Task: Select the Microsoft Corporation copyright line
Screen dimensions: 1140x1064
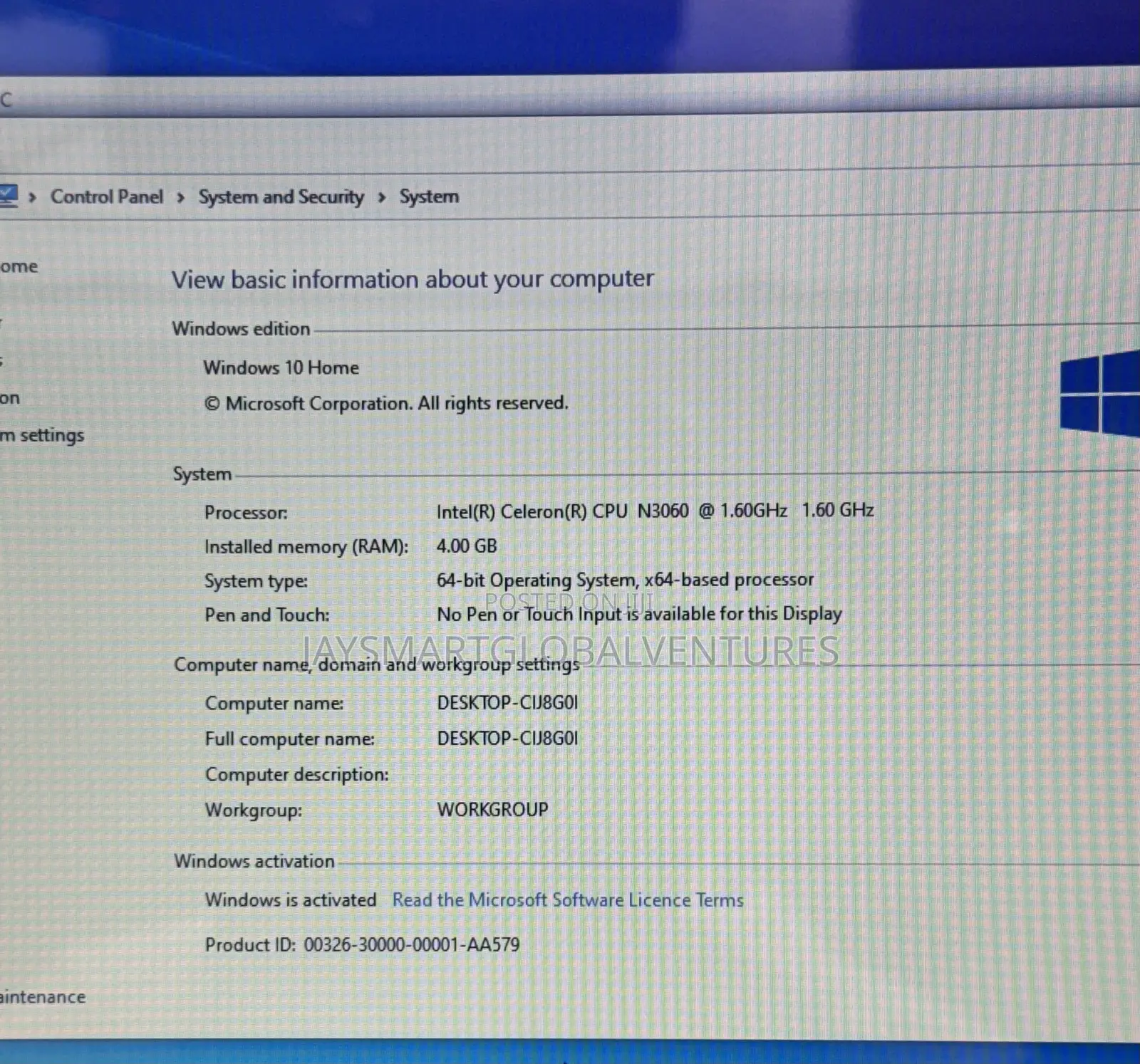Action: tap(386, 403)
